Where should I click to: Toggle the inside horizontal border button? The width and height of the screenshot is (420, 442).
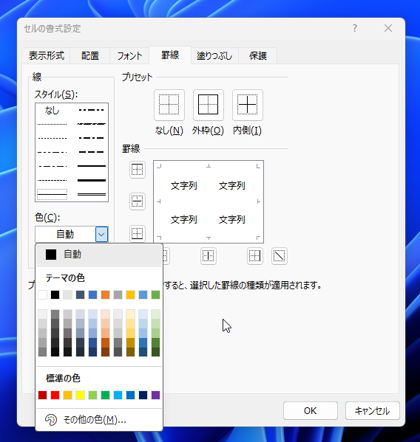[x=137, y=201]
